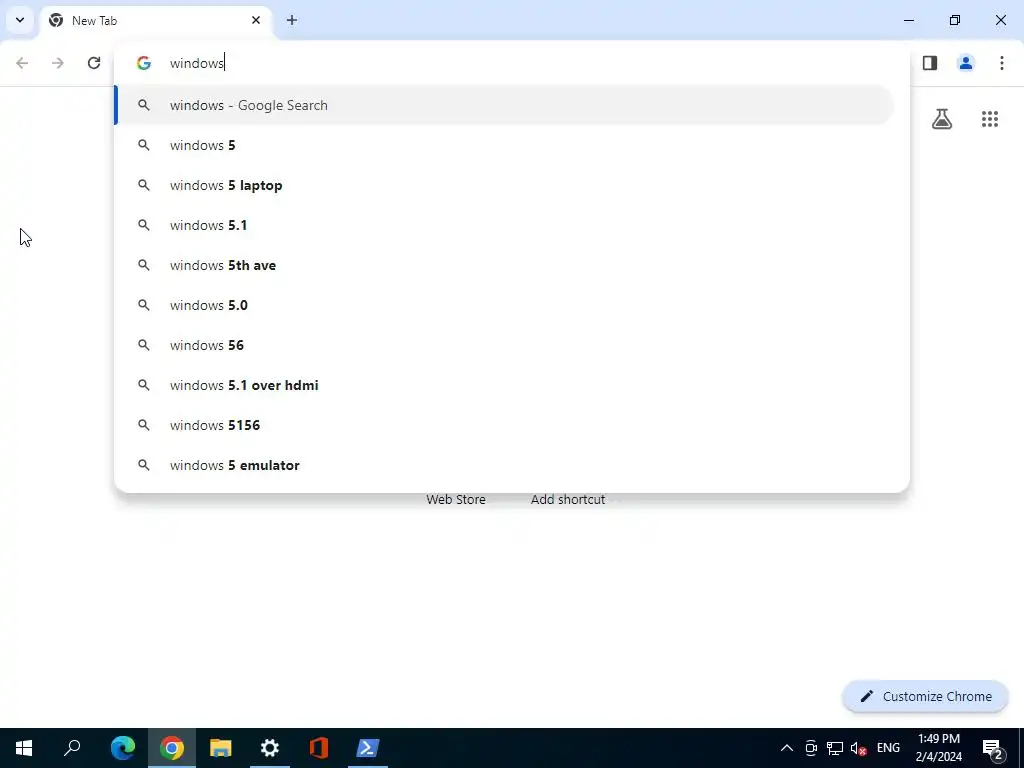Open Chrome Labs flask icon

[x=942, y=119]
